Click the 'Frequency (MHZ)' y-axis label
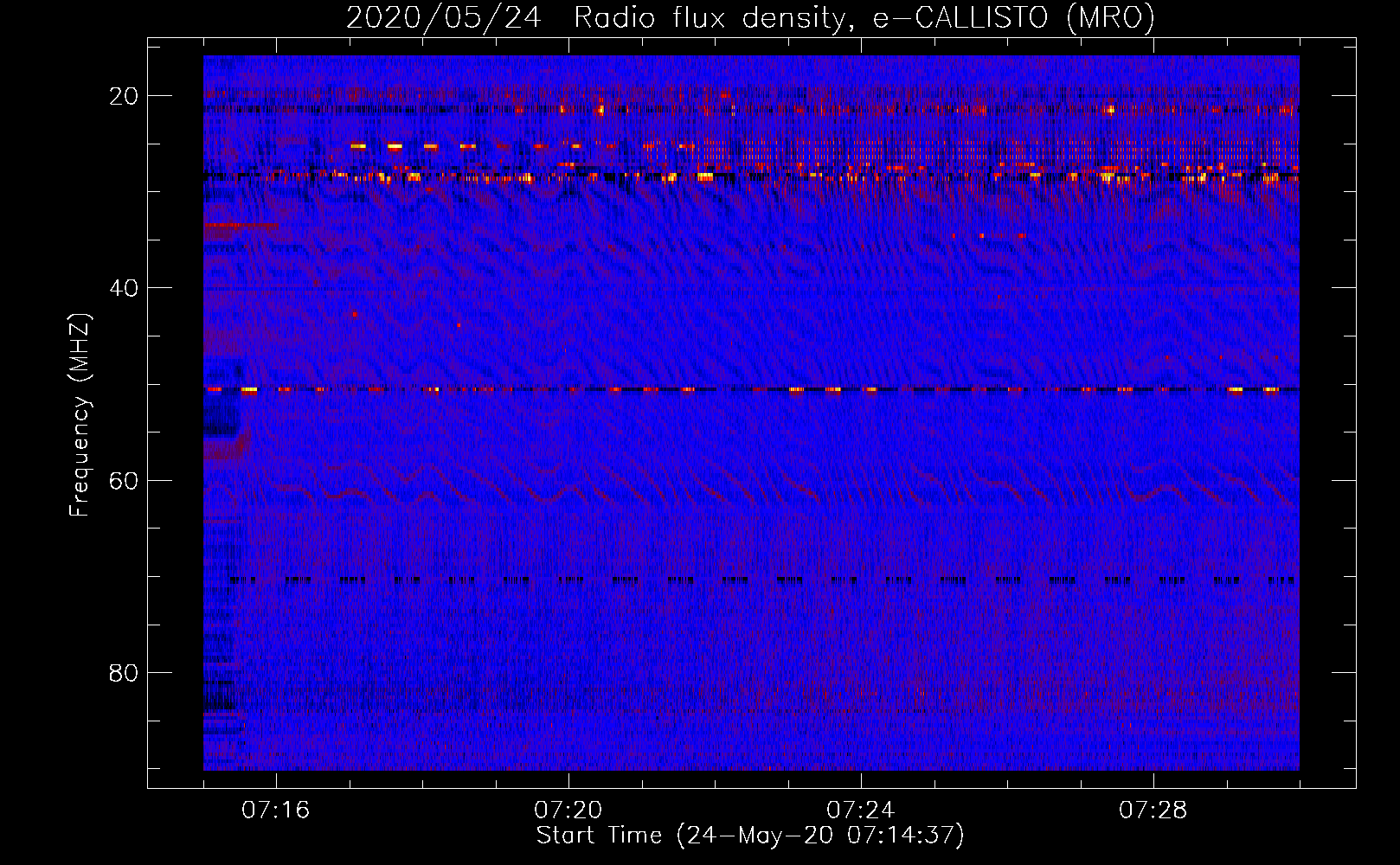This screenshot has height=865, width=1400. tap(80, 415)
